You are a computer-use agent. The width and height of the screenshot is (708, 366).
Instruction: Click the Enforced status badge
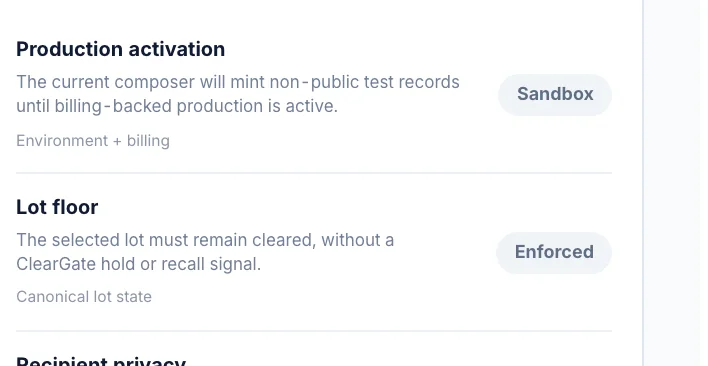[x=554, y=253]
